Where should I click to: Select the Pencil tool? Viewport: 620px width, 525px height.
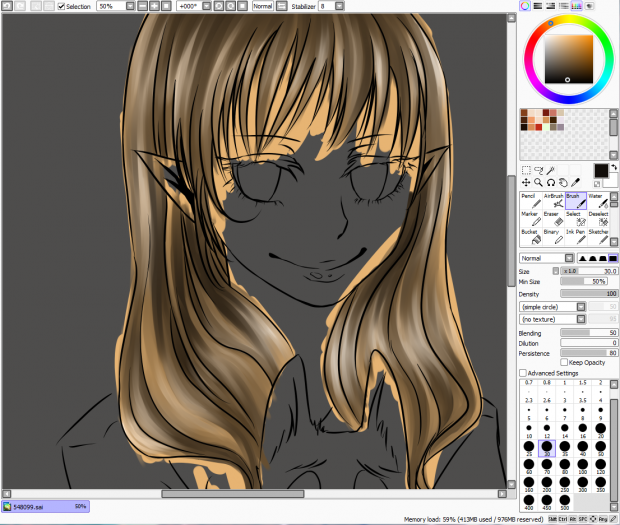[x=530, y=202]
